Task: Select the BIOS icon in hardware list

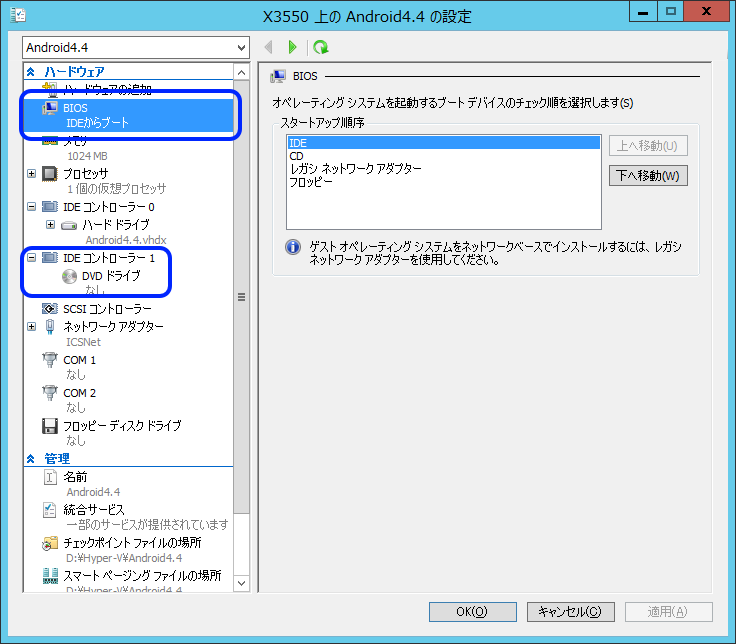Action: [x=50, y=108]
